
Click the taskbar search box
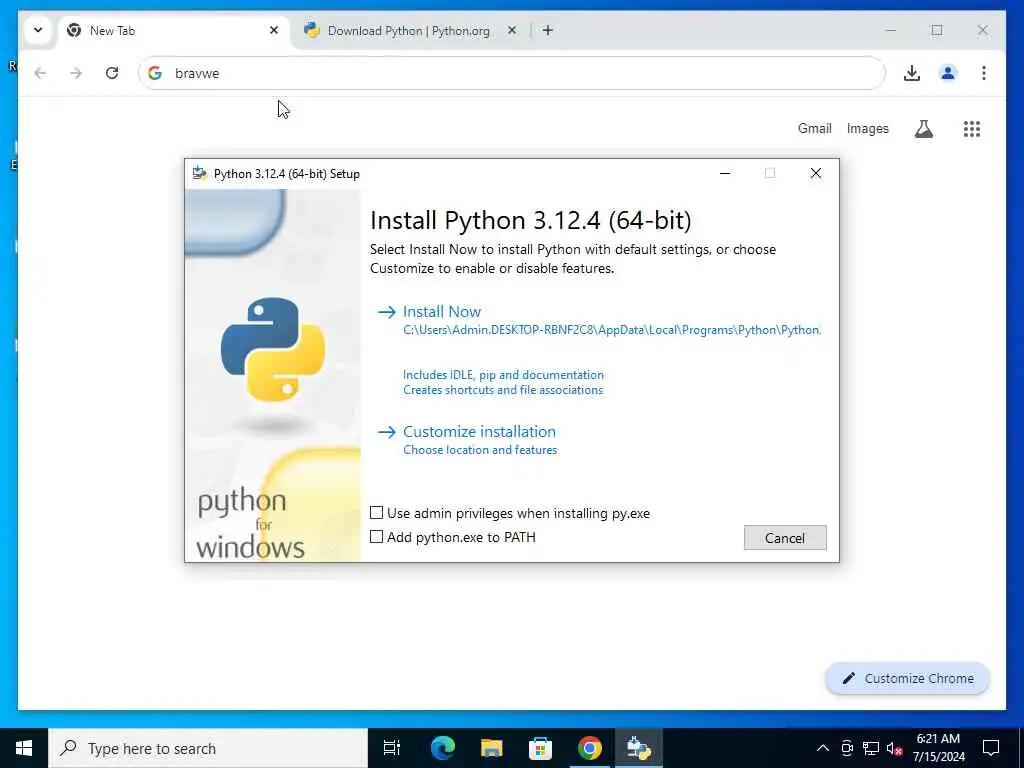tap(208, 748)
